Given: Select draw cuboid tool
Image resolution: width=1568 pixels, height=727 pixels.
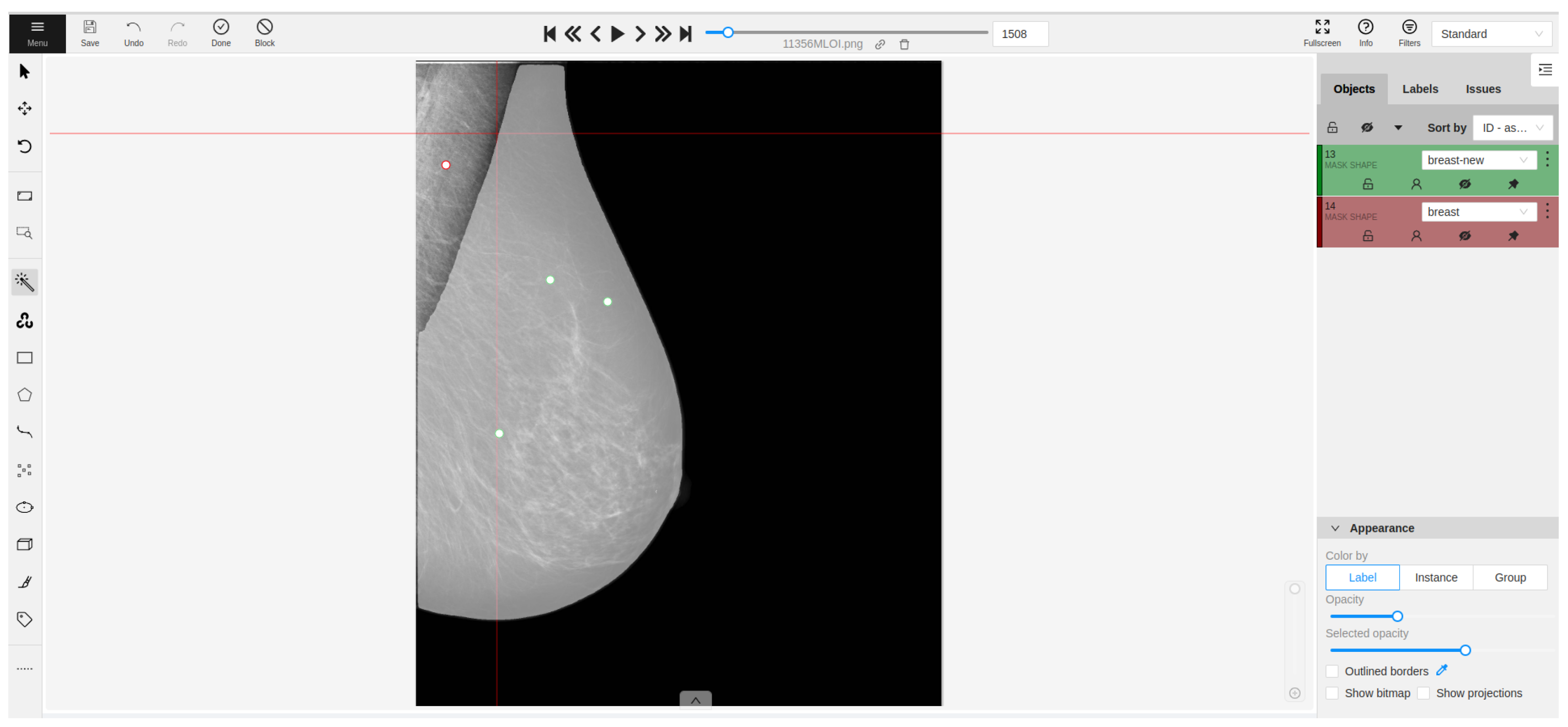Looking at the screenshot, I should tap(24, 545).
